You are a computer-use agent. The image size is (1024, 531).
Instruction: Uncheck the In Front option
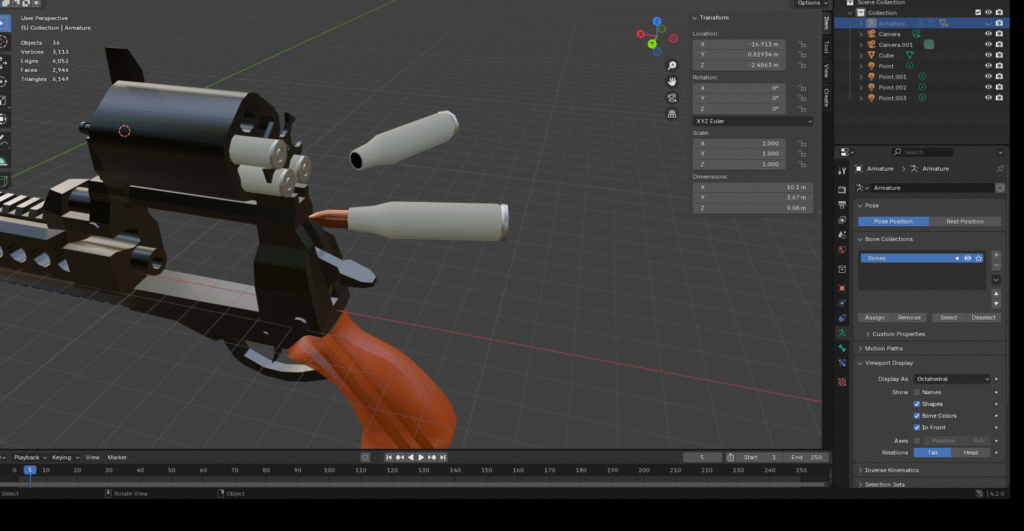(x=917, y=427)
